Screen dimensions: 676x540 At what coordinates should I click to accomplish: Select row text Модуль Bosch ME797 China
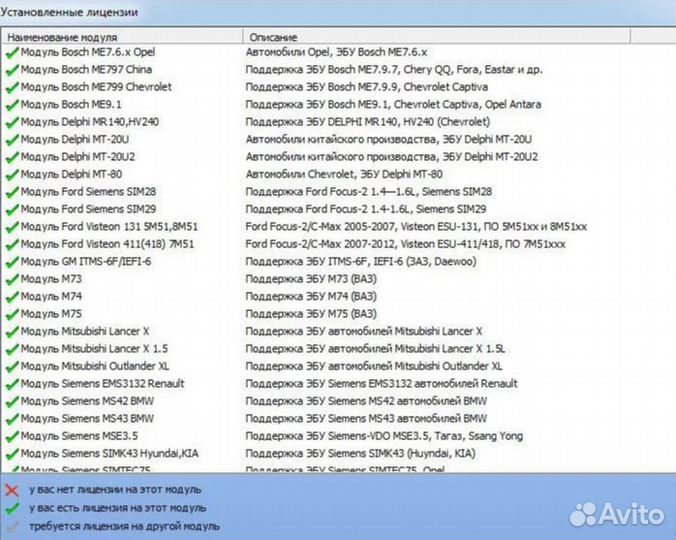tap(86, 69)
